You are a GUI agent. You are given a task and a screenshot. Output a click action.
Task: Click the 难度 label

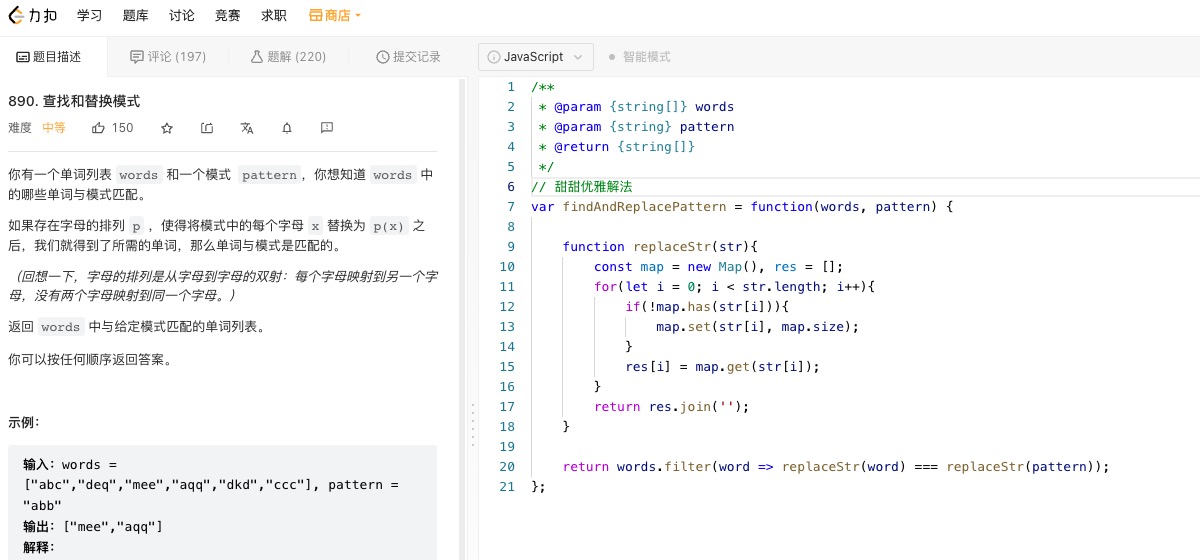point(20,128)
